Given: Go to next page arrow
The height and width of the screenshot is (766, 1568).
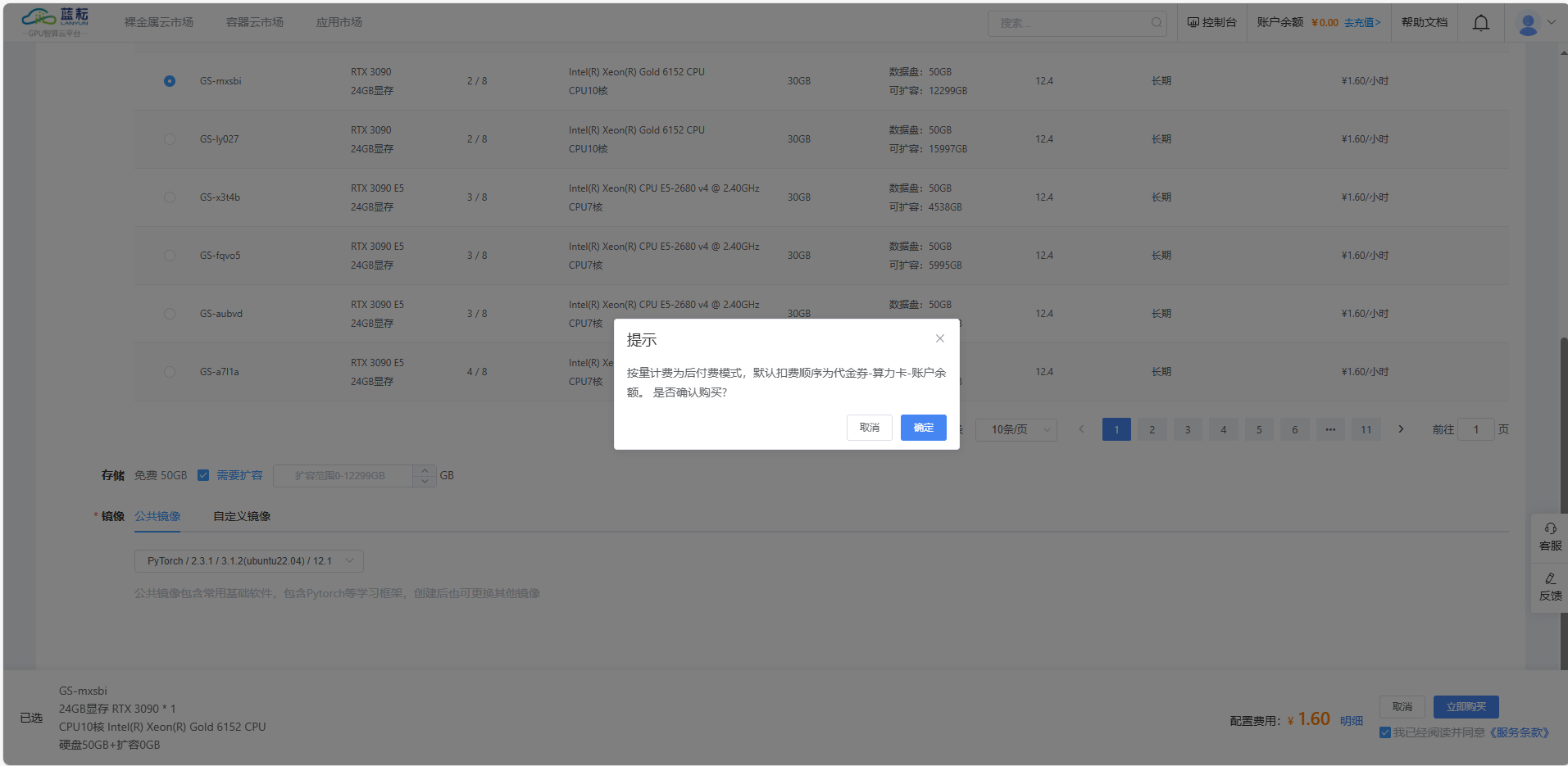Looking at the screenshot, I should click(x=1401, y=429).
